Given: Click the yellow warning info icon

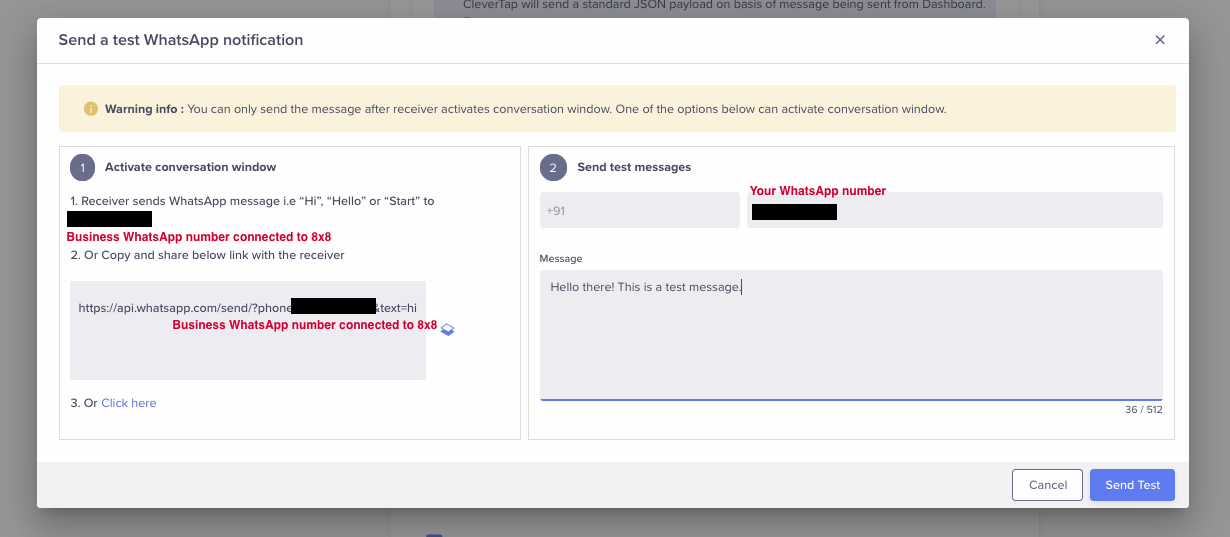Looking at the screenshot, I should (x=91, y=109).
